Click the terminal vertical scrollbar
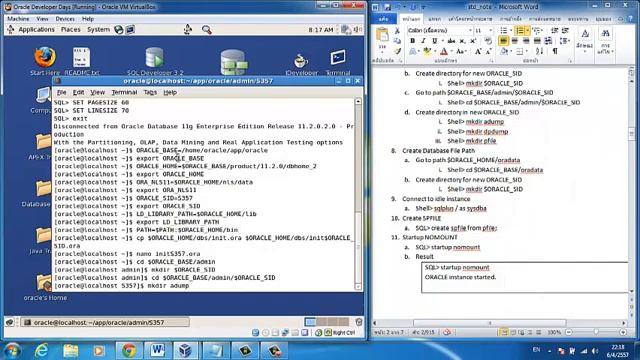The image size is (640, 360). pos(358,194)
